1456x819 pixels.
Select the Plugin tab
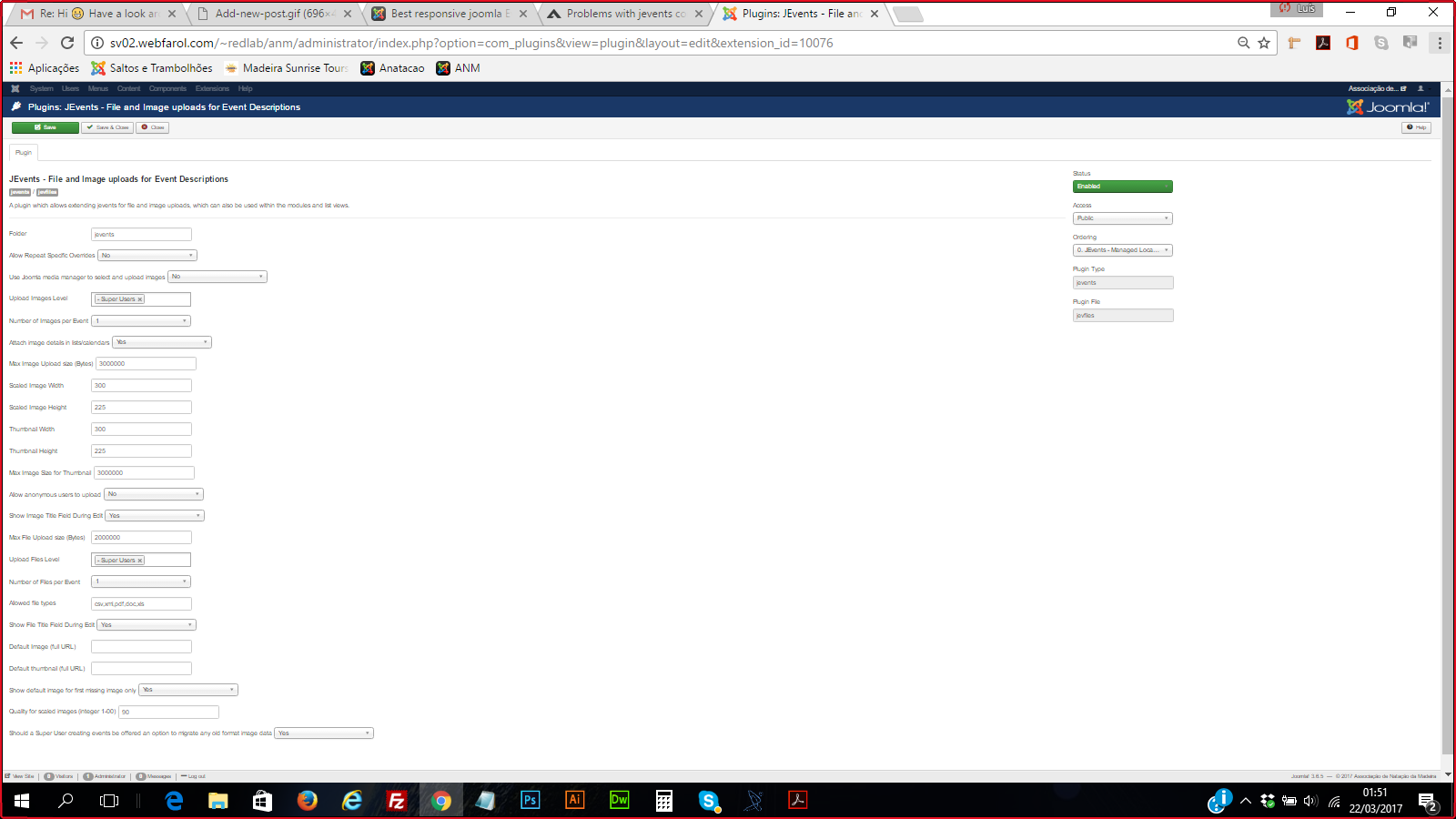point(24,152)
